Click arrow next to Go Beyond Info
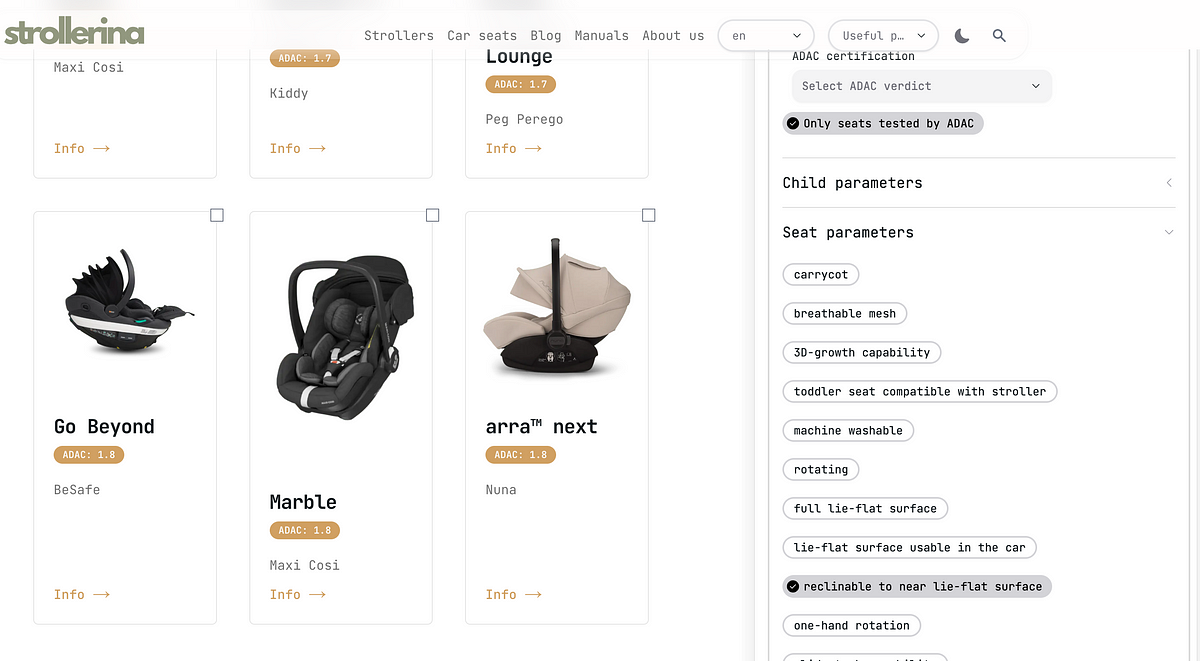 tap(101, 594)
